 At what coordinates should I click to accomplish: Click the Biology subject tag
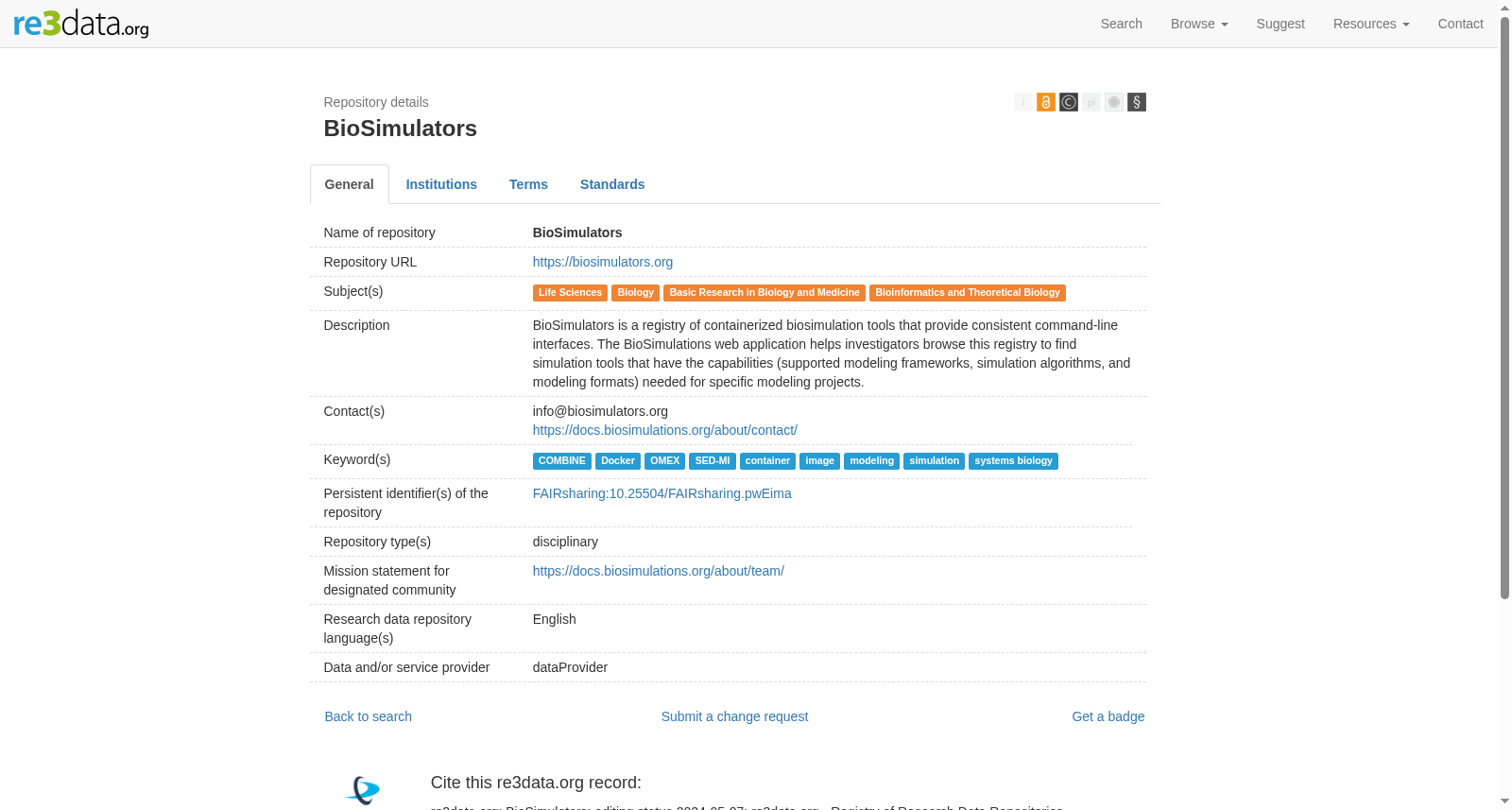pos(636,293)
